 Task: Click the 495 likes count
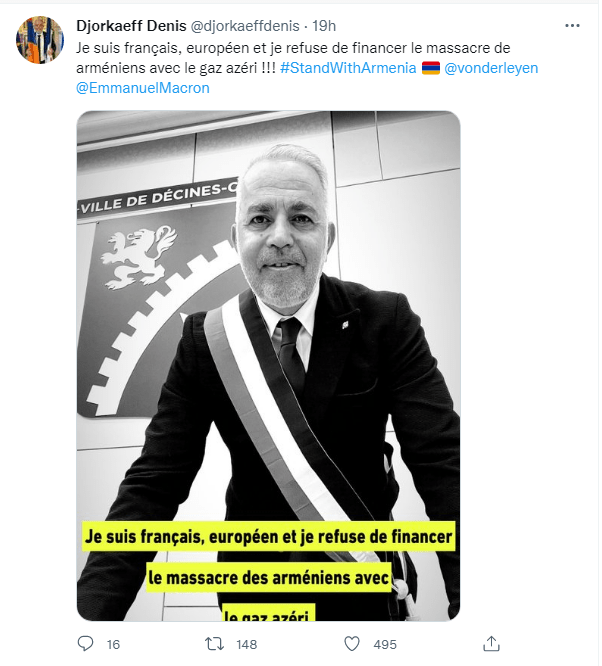[385, 644]
